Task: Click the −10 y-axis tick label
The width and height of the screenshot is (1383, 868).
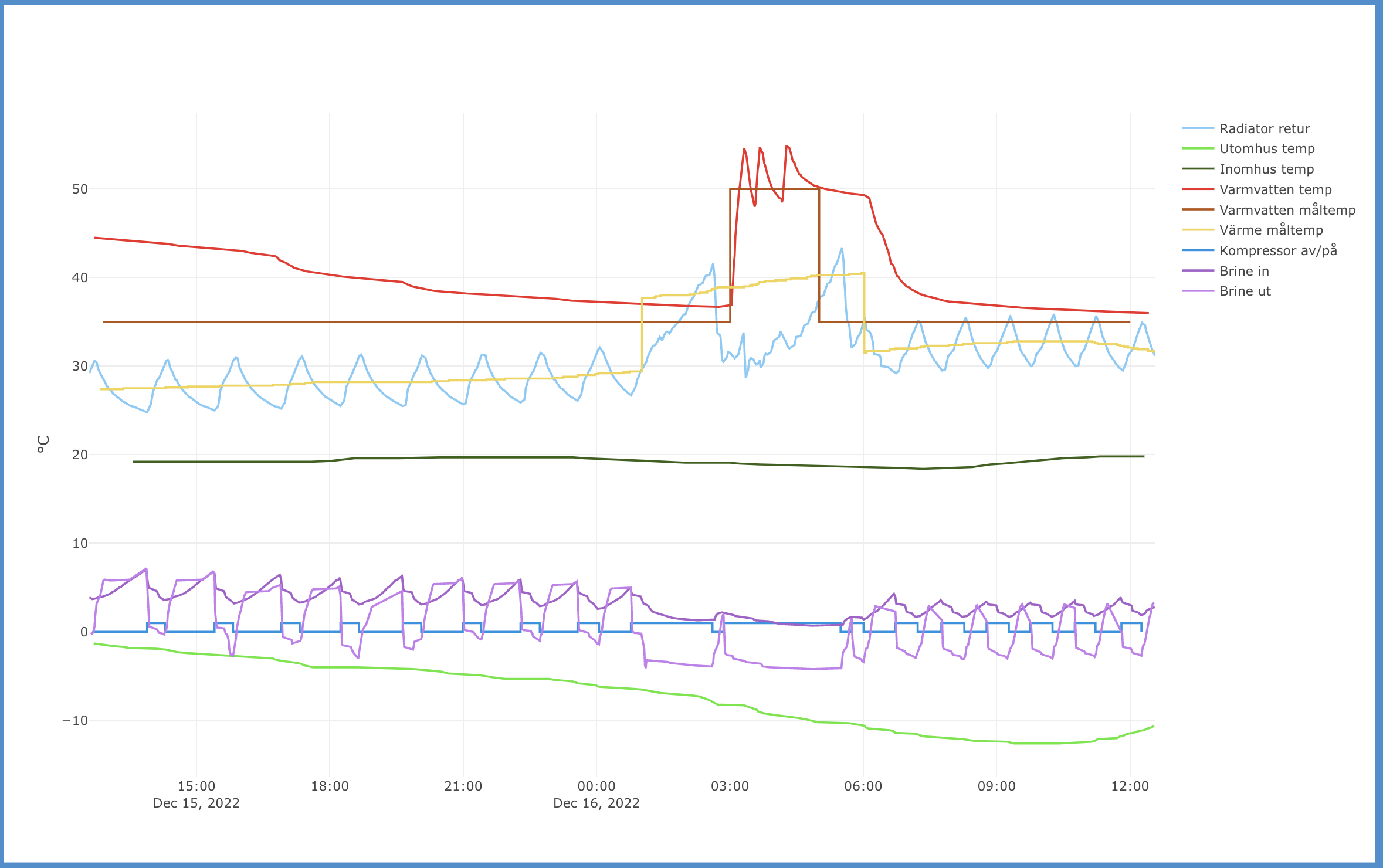Action: click(75, 721)
